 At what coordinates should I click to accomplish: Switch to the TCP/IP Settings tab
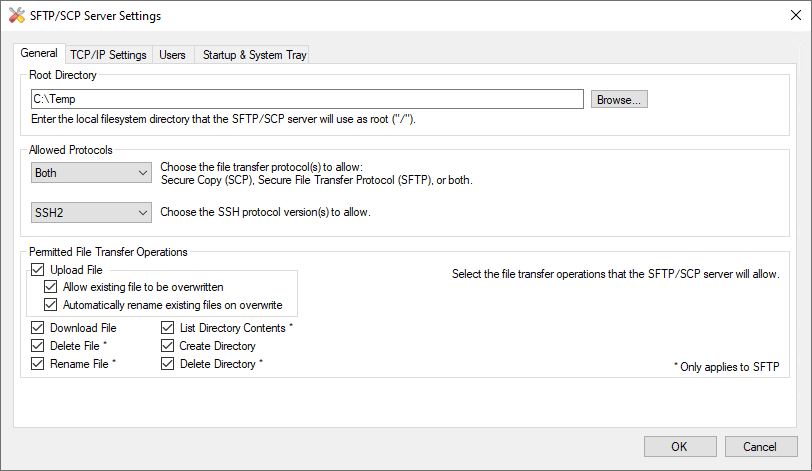(x=108, y=55)
